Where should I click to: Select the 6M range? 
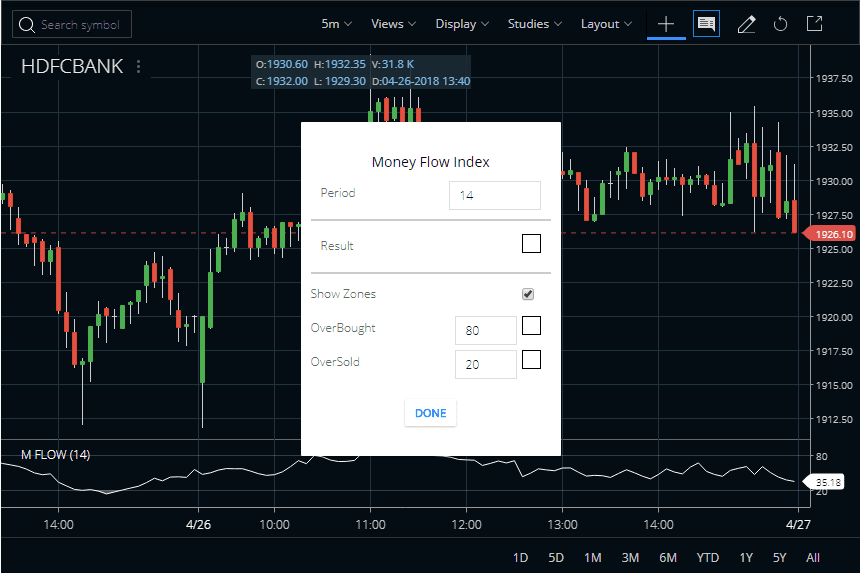click(668, 558)
